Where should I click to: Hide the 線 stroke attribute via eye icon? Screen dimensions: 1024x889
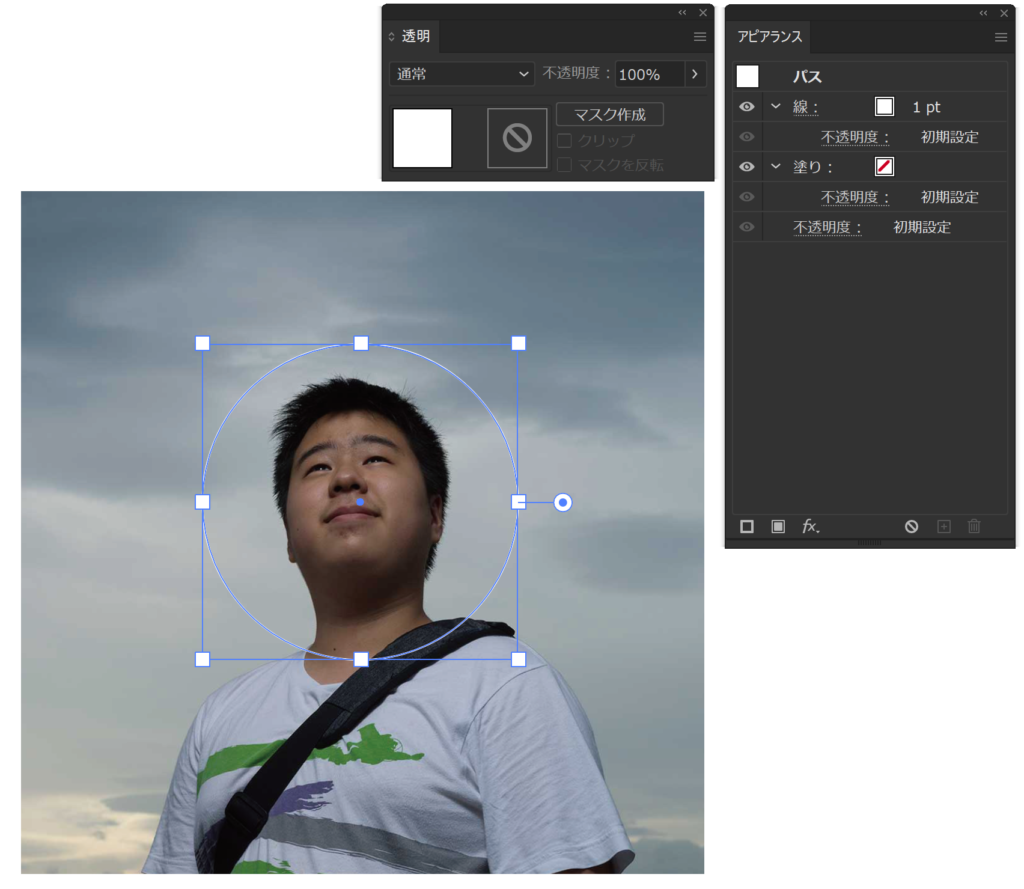pos(746,107)
